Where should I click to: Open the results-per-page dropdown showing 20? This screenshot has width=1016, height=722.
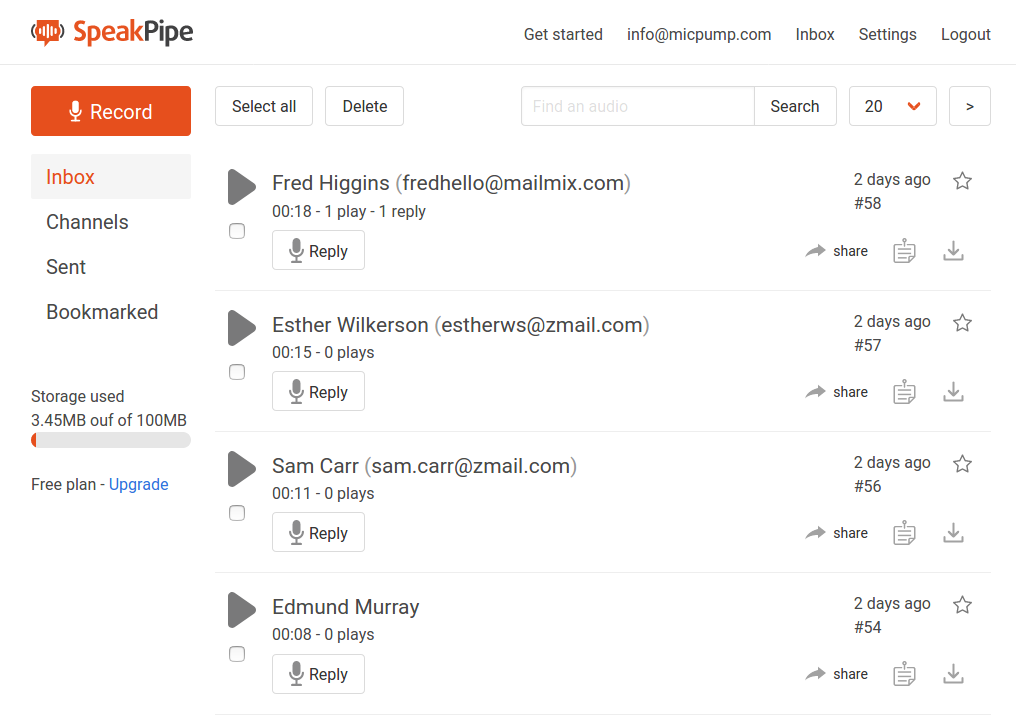click(892, 106)
